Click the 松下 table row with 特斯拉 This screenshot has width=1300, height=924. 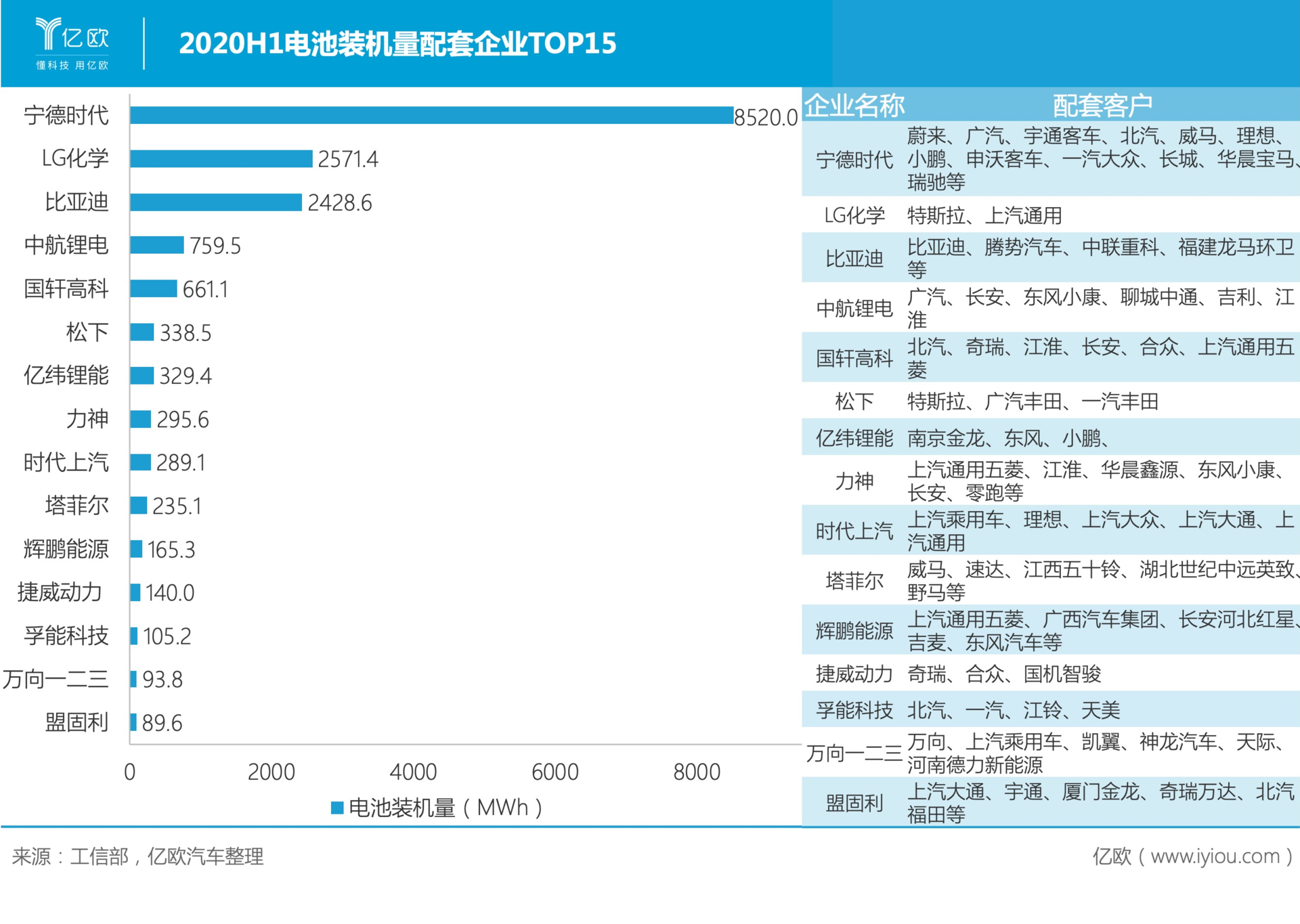(1051, 401)
